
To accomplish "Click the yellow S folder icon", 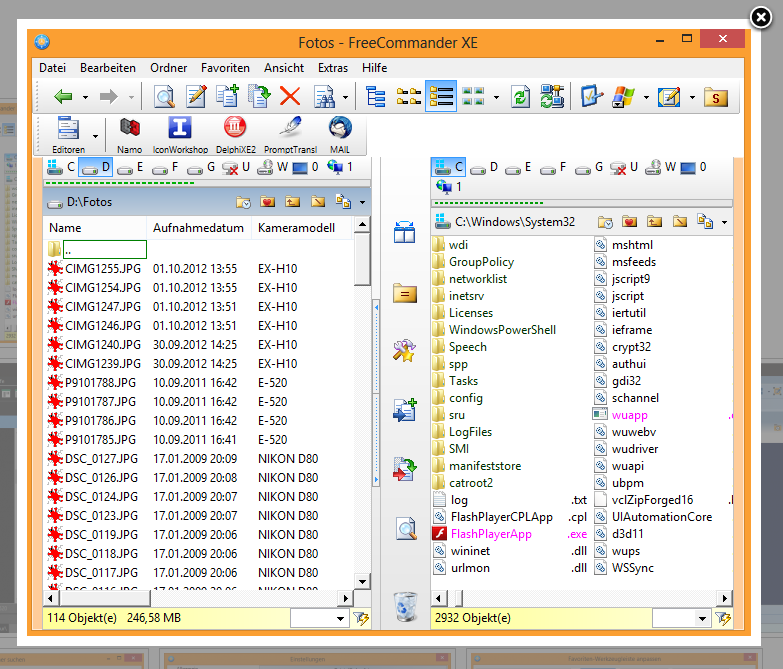I will 716,97.
